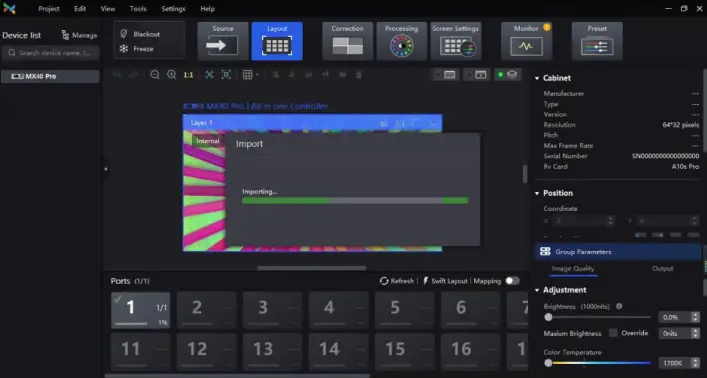Zoom in the layout canvas
The width and height of the screenshot is (707, 378).
pos(171,75)
